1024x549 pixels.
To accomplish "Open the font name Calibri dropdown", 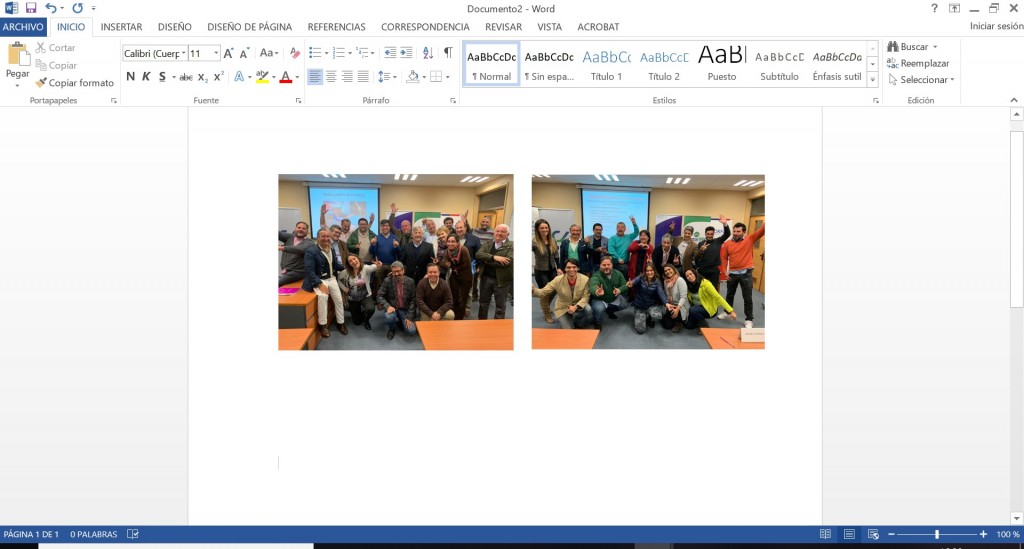I will 155,53.
